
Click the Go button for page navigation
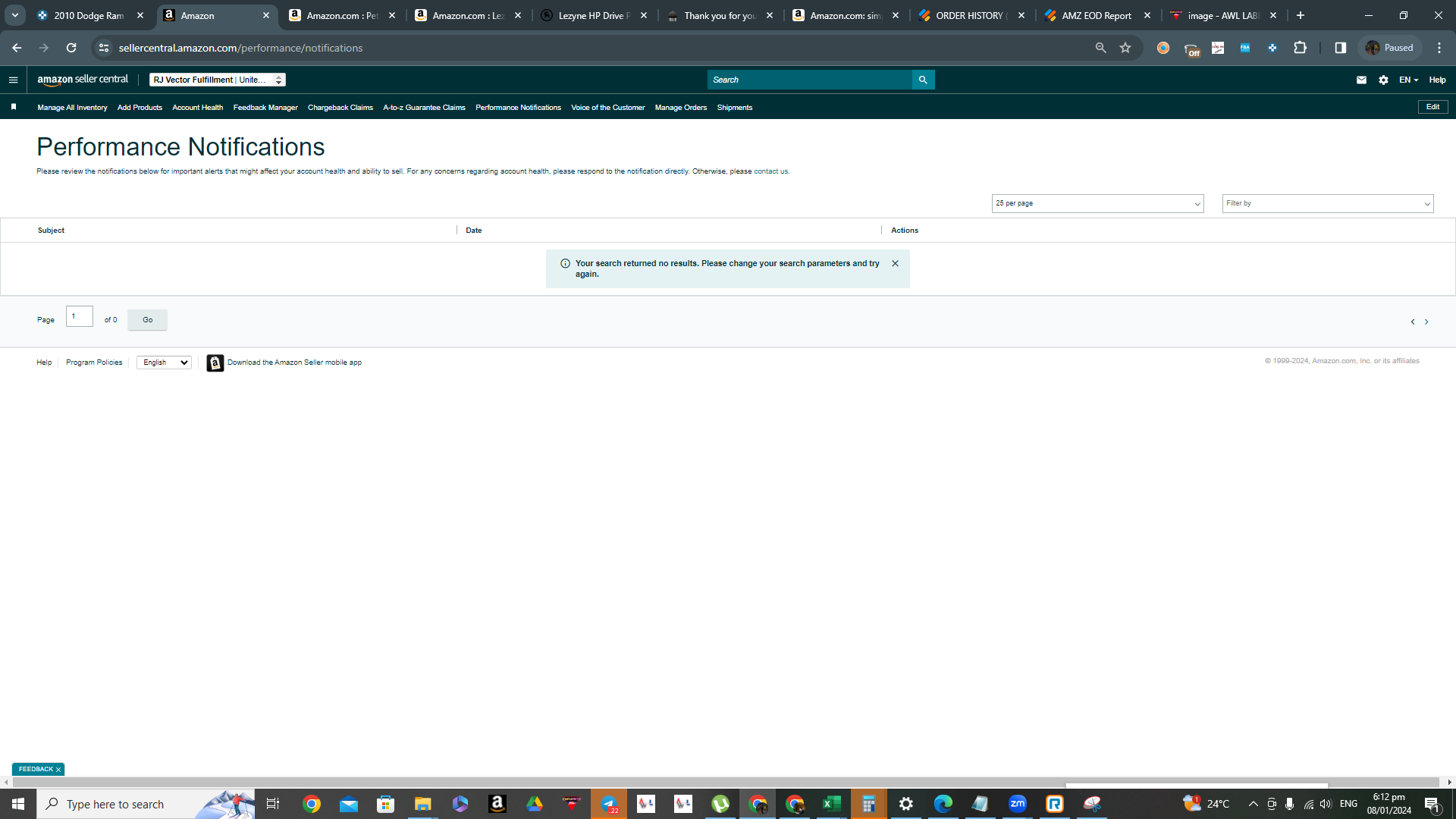click(x=147, y=320)
